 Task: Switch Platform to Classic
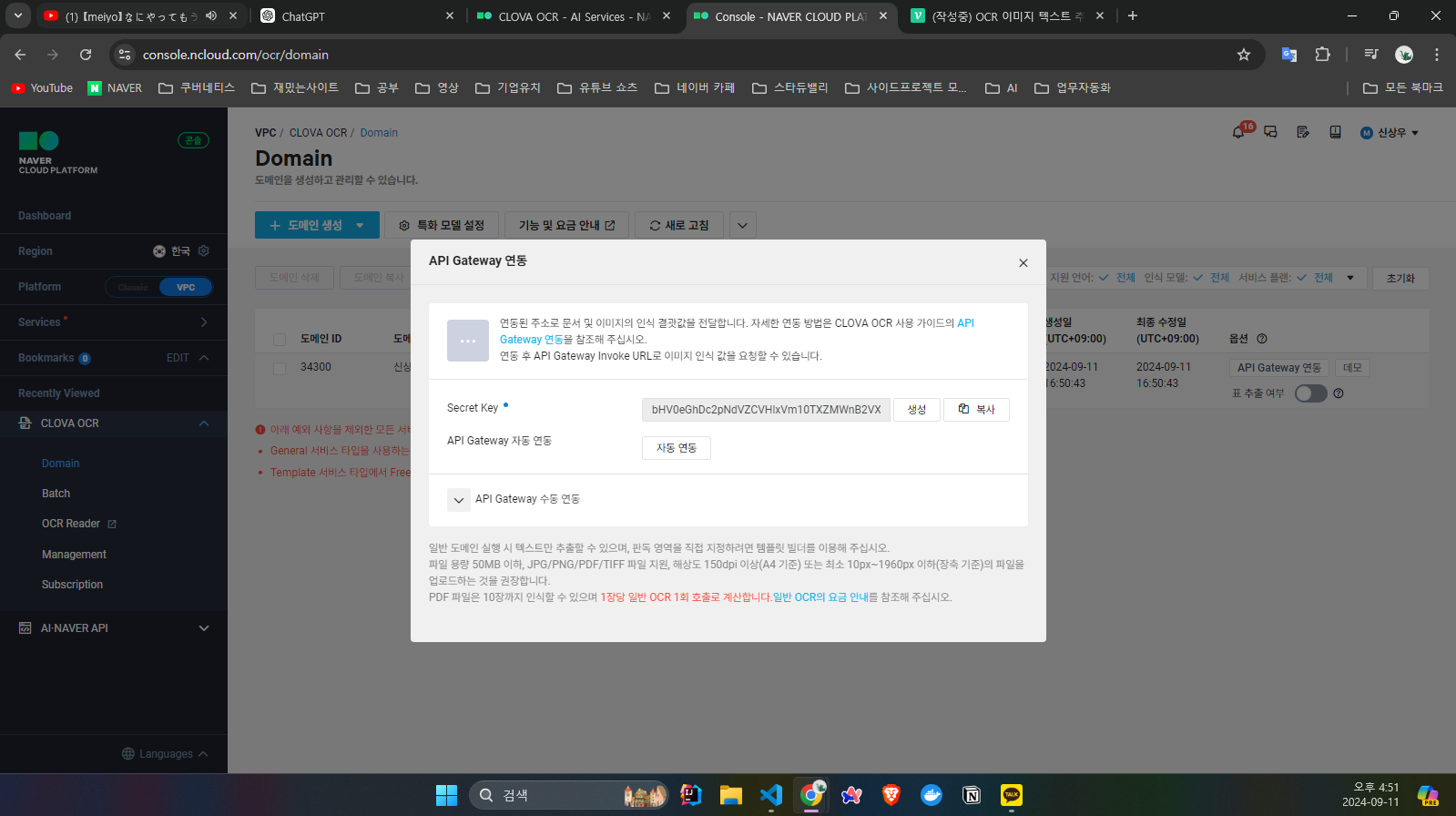[x=133, y=287]
